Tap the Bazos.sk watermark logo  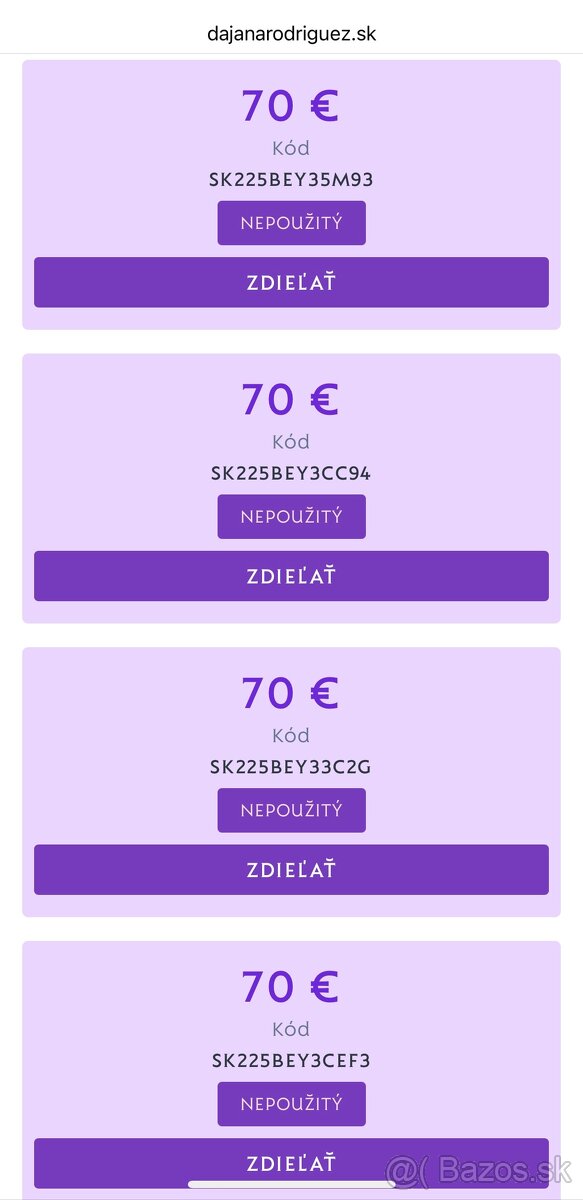click(478, 1169)
